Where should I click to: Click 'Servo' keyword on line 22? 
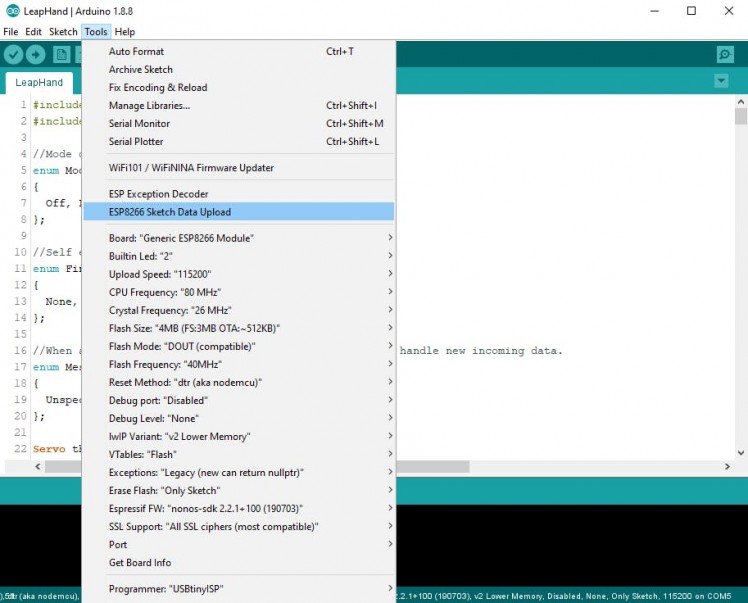[49, 449]
